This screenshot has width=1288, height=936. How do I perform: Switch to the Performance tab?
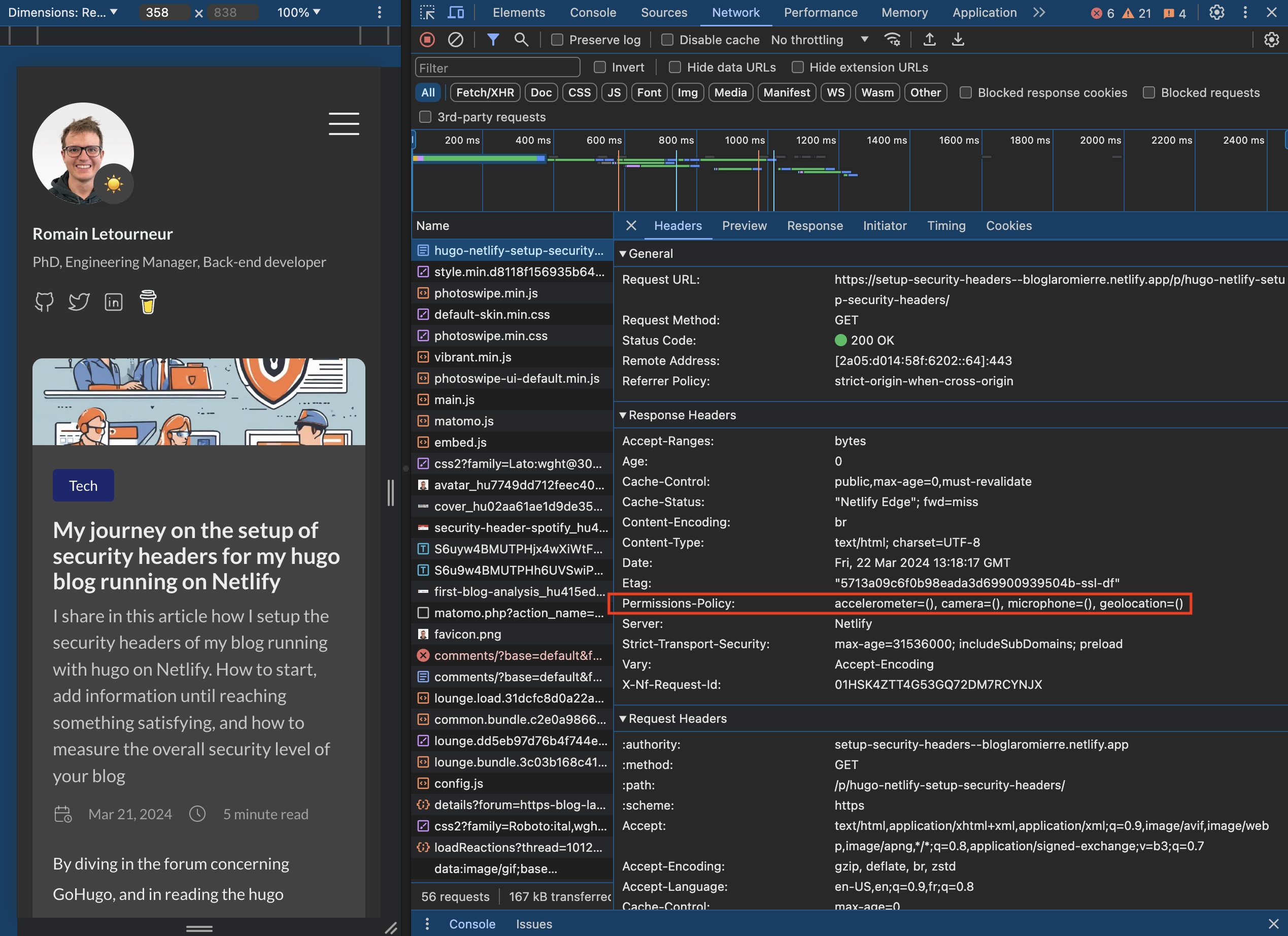click(x=821, y=13)
